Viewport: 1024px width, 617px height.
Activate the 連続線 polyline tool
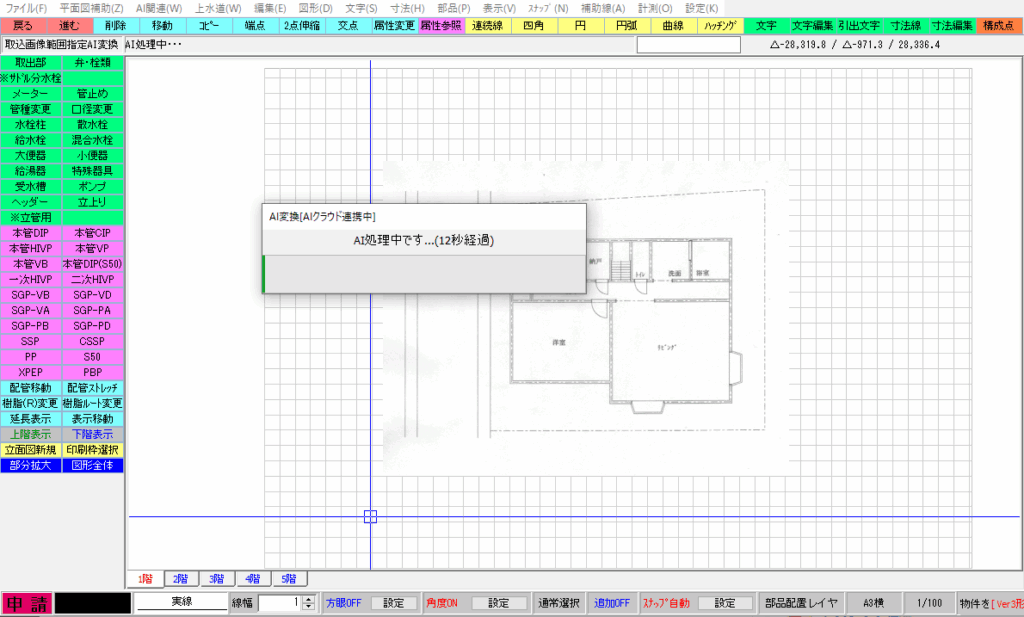click(x=487, y=25)
